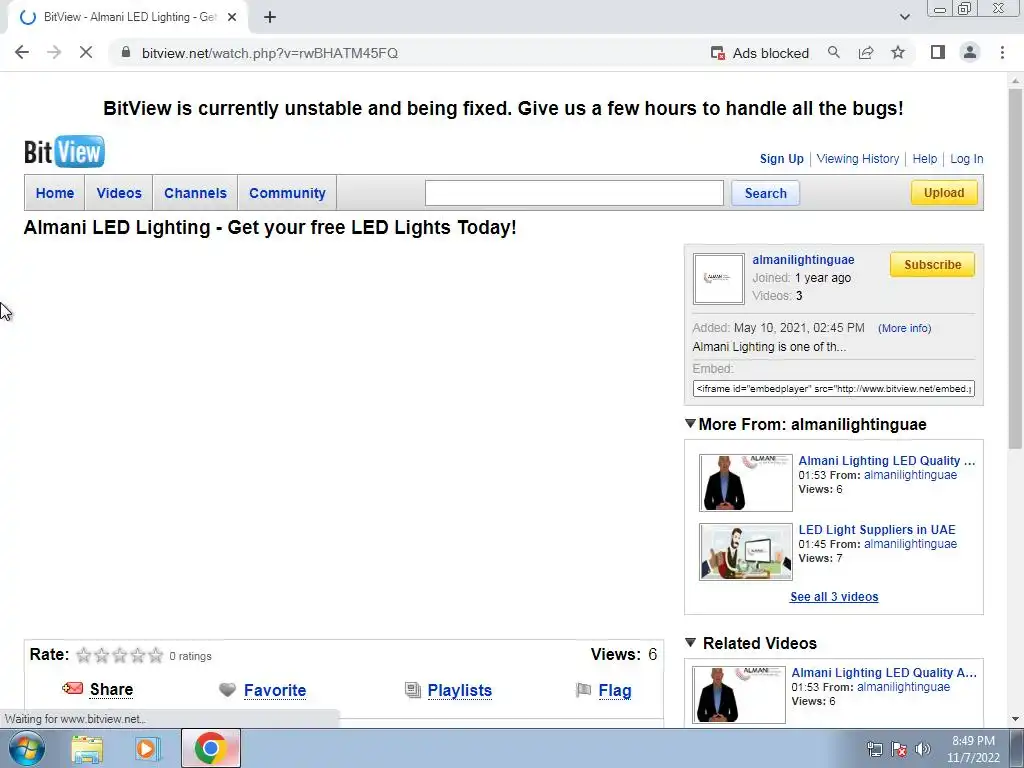Open the See all 3 videos link
The image size is (1024, 768).
(834, 596)
